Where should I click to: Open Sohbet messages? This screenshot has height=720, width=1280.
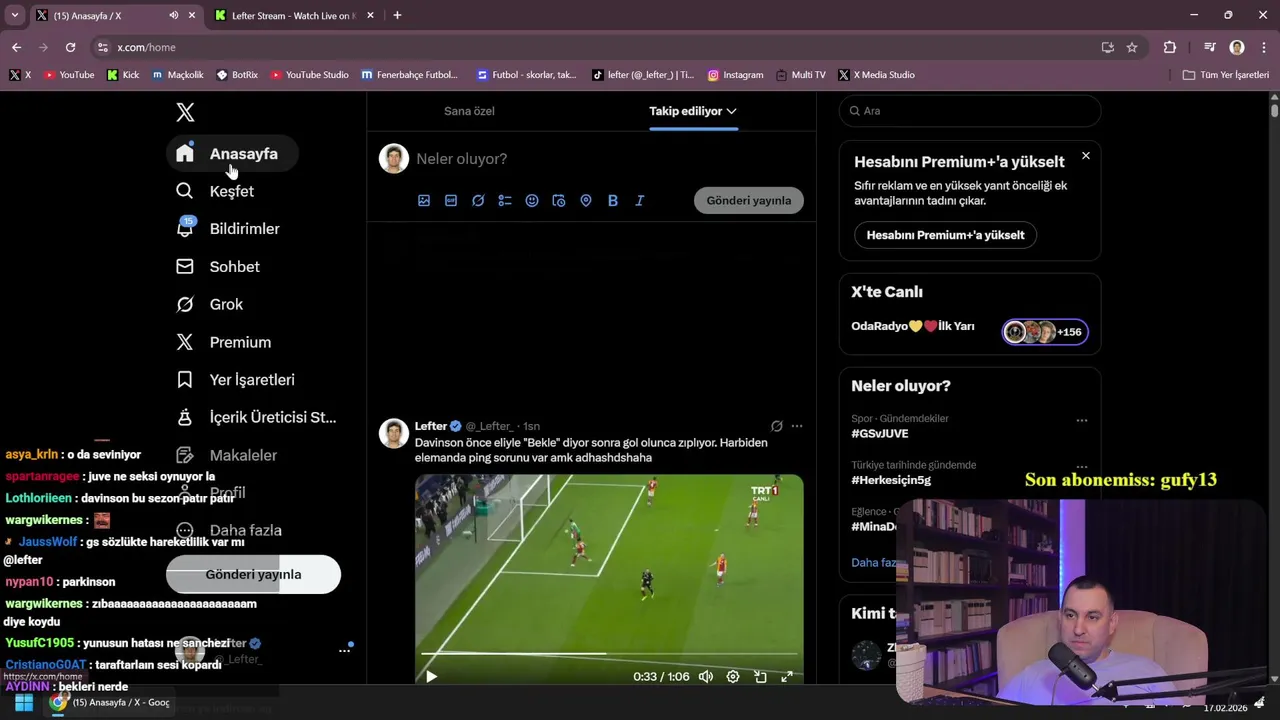tap(219, 267)
